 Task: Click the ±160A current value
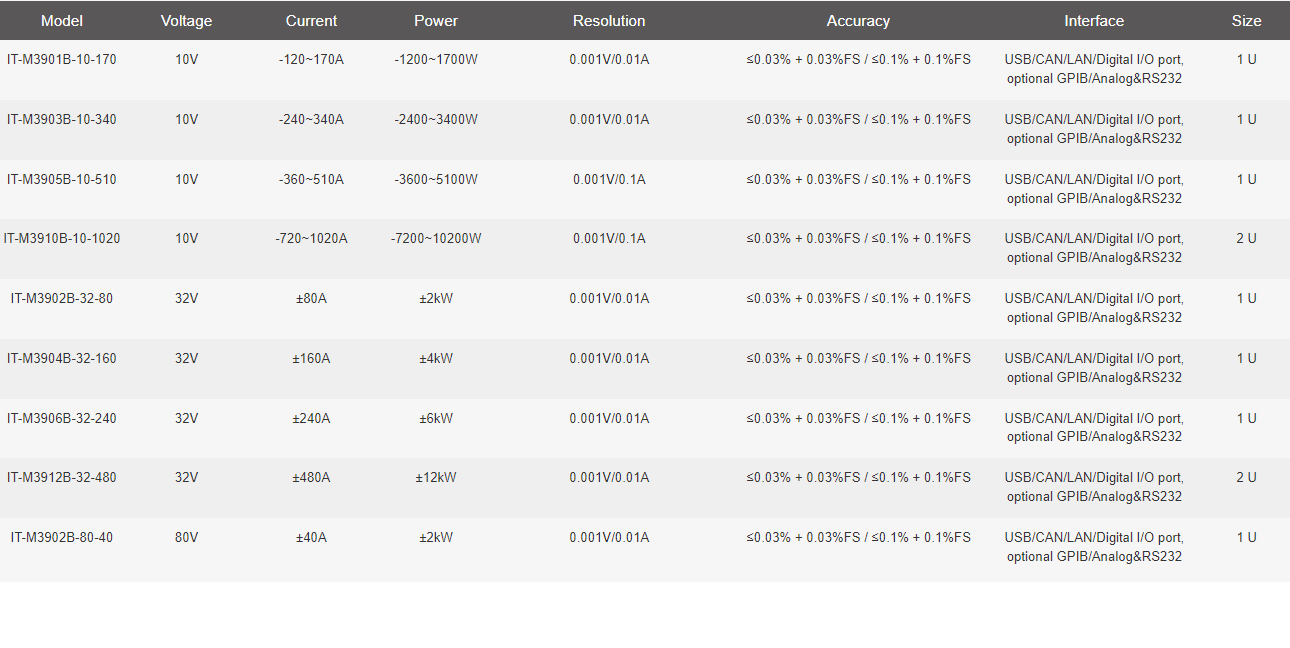click(x=311, y=358)
